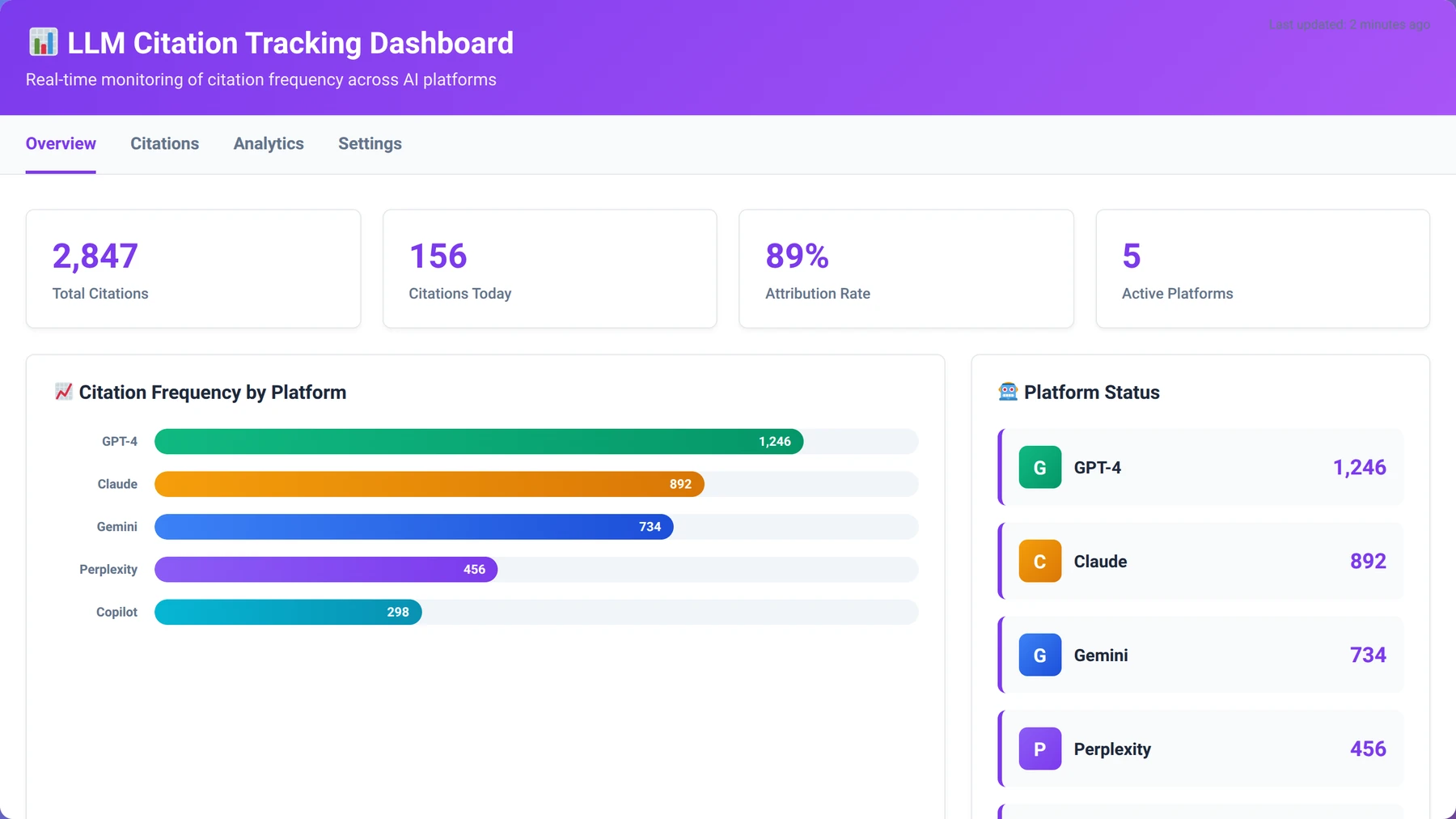Click the "Real-time monitoring" subtitle text

coord(261,79)
